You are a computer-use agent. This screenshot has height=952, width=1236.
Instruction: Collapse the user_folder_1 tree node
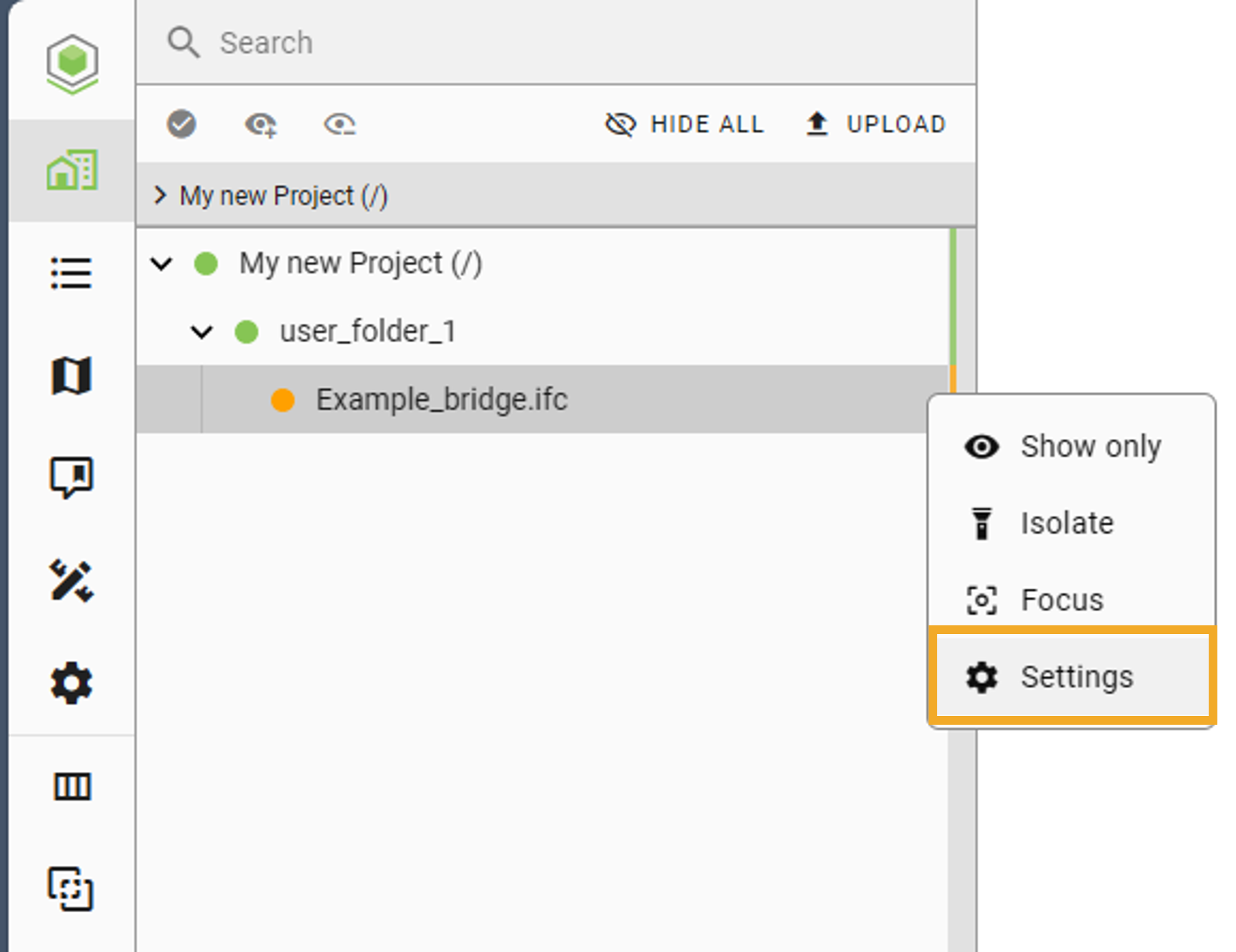pyautogui.click(x=202, y=332)
